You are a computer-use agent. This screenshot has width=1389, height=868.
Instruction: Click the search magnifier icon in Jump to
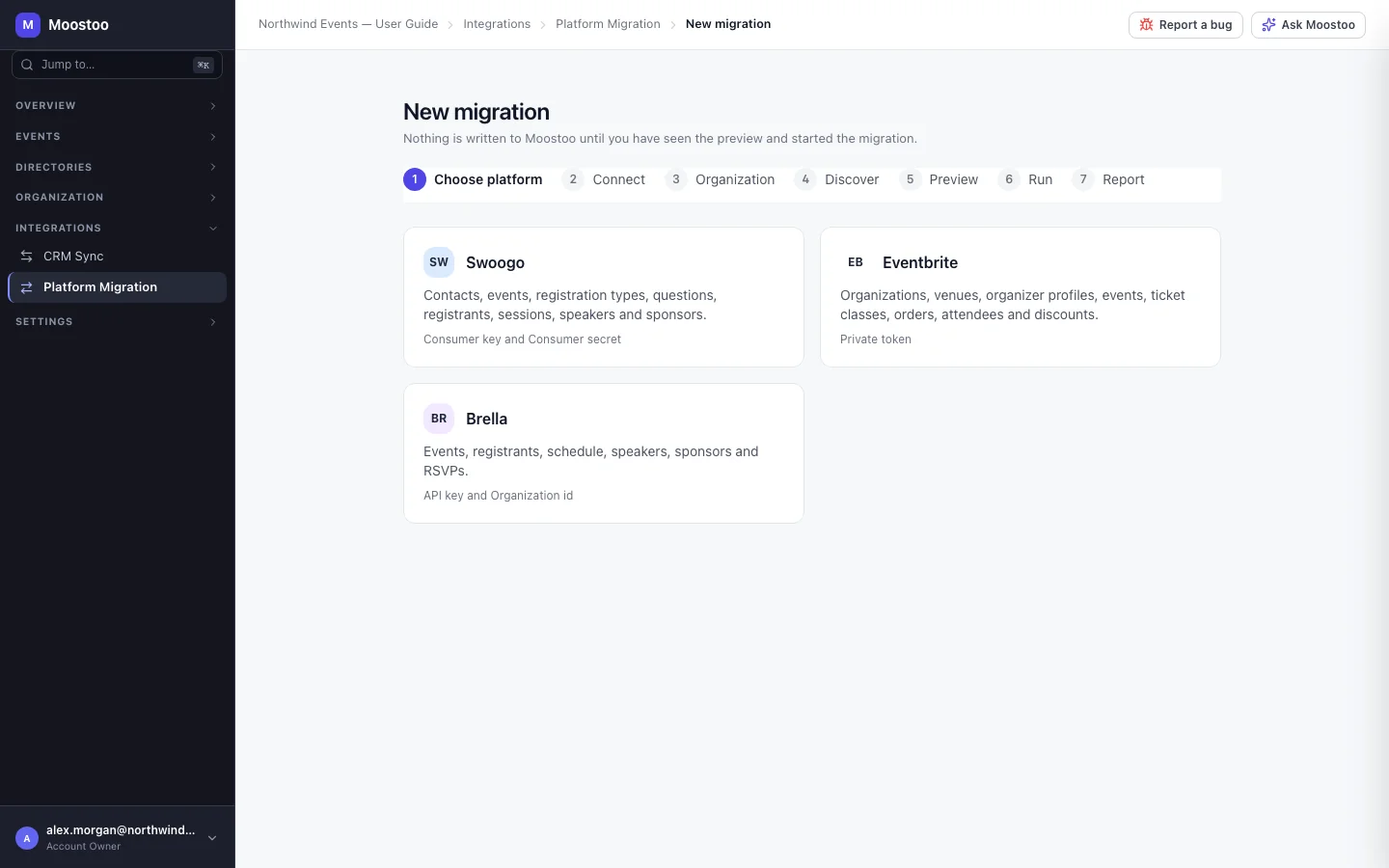coord(27,65)
